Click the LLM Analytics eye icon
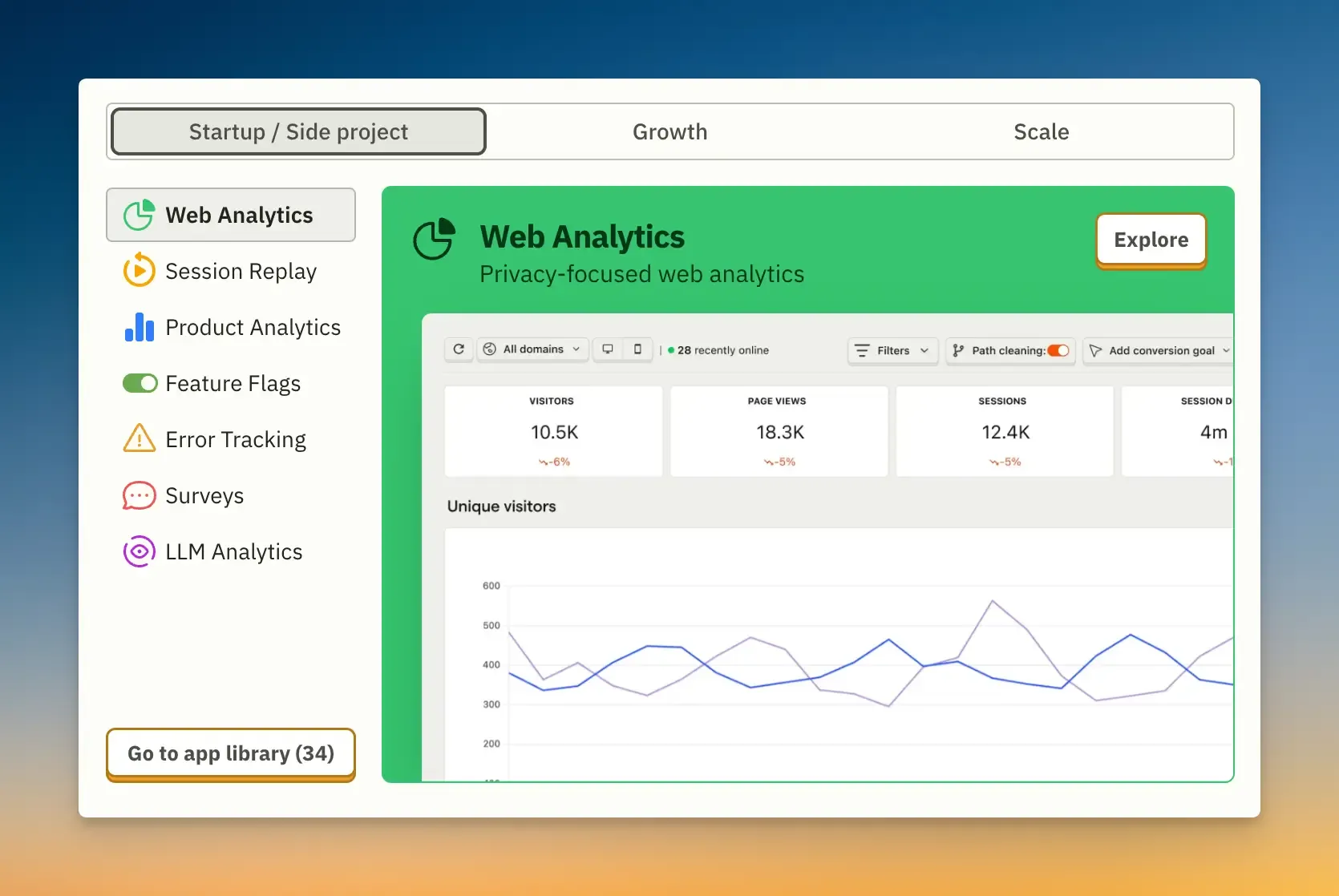Viewport: 1339px width, 896px height. [139, 551]
